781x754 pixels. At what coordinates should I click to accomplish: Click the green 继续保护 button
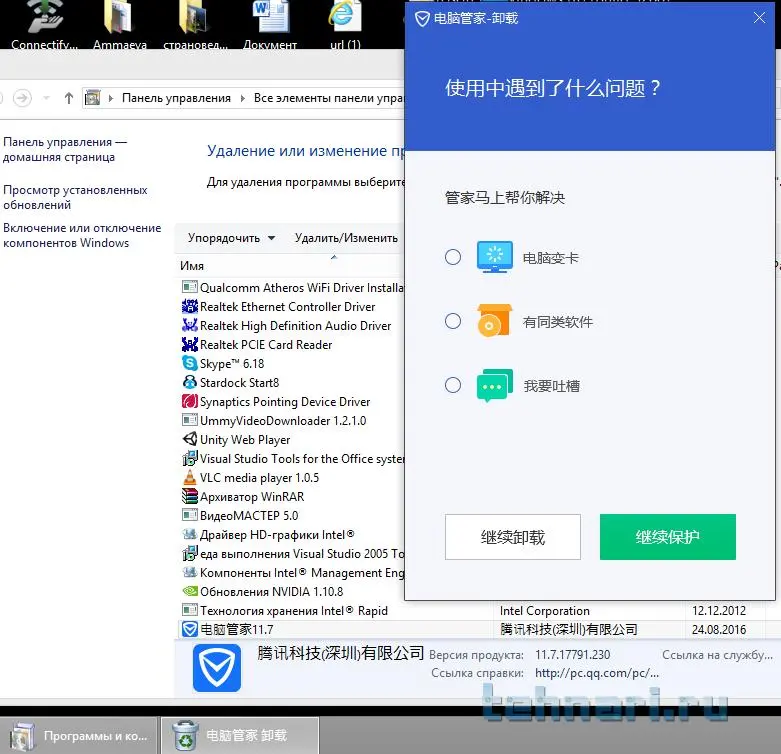point(667,537)
